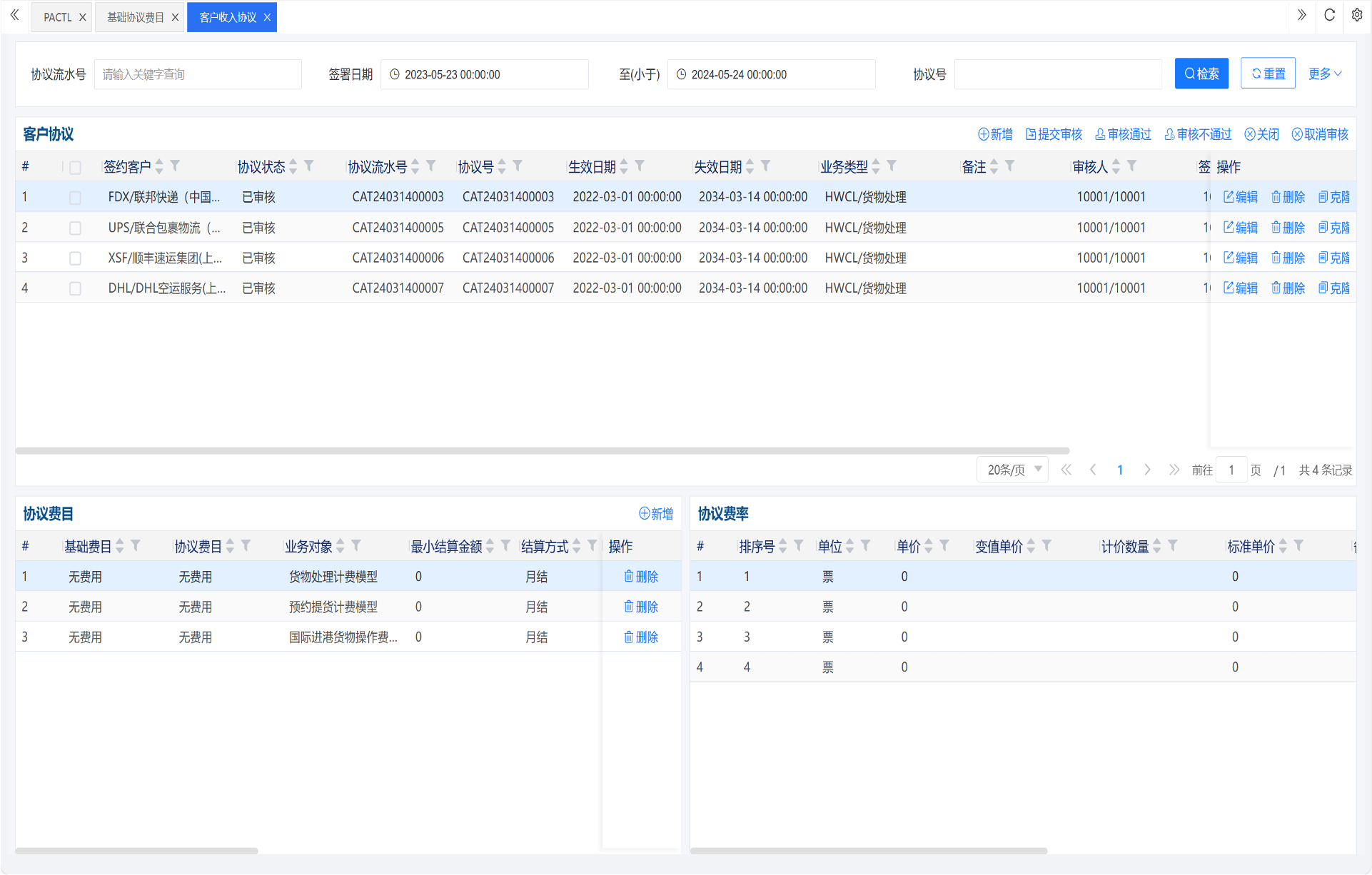This screenshot has width=1372, height=875.
Task: Clone the DHL/DHL空运服务 agreement row
Action: [x=1333, y=288]
